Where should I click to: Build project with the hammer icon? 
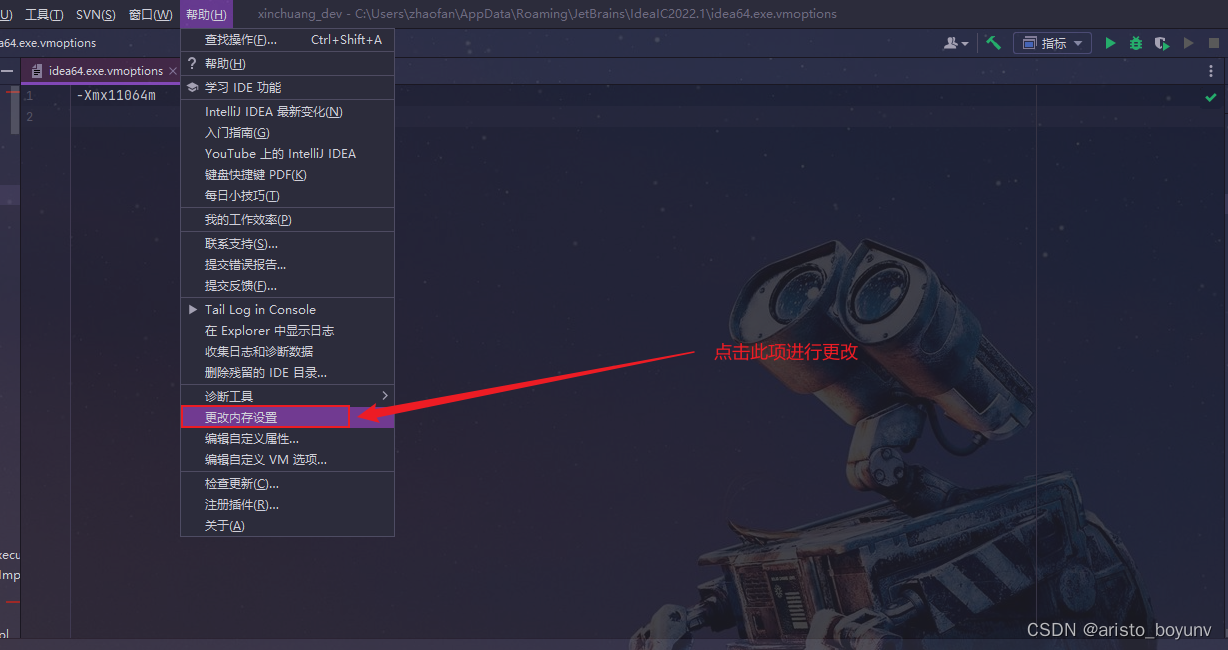(x=994, y=43)
